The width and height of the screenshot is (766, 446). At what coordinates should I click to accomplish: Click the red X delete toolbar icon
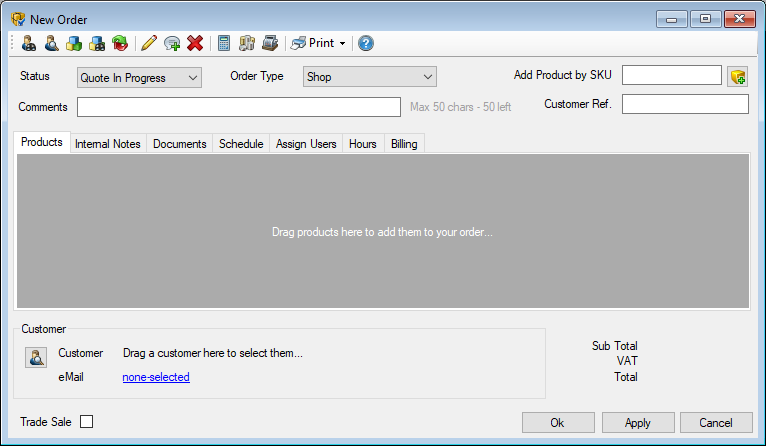point(195,43)
